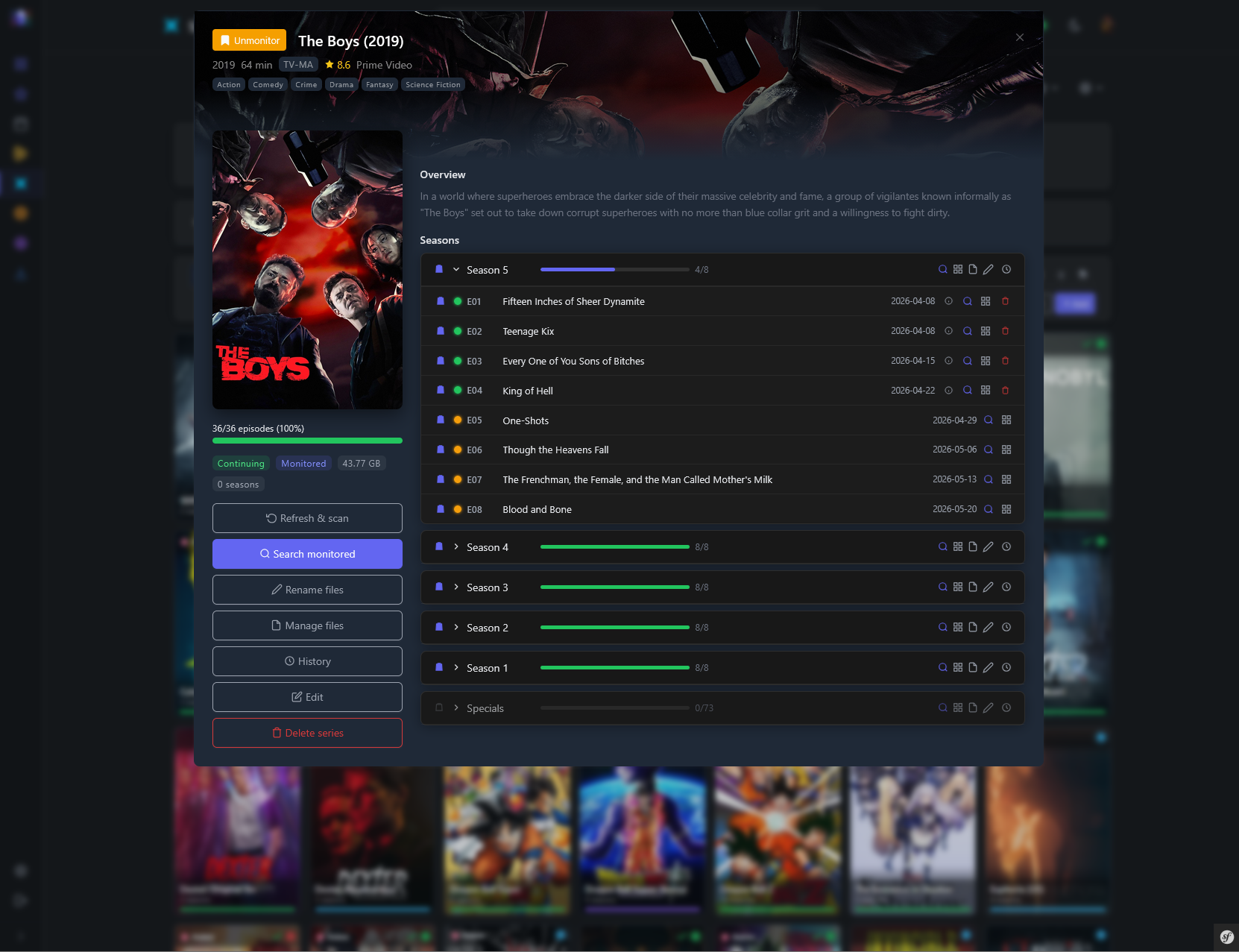1239x952 pixels.
Task: Click Search monitored button
Action: (x=307, y=554)
